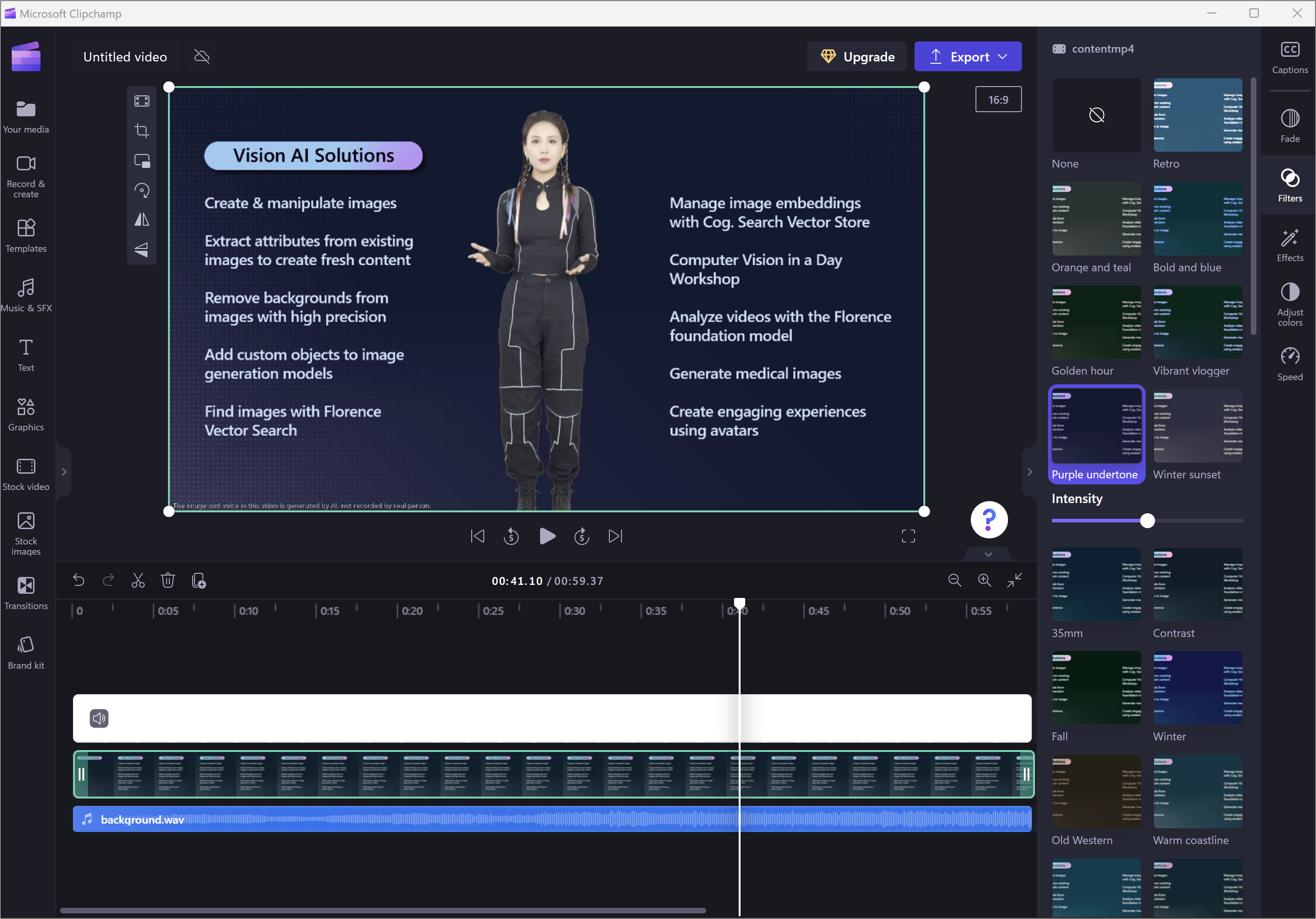Expand the left sidebar panel chevron
This screenshot has width=1316, height=919.
point(64,472)
